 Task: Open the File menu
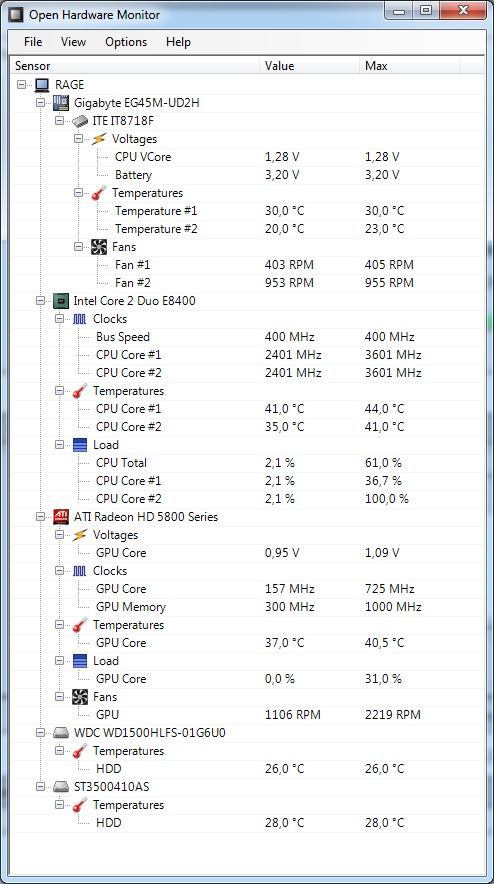(x=33, y=42)
